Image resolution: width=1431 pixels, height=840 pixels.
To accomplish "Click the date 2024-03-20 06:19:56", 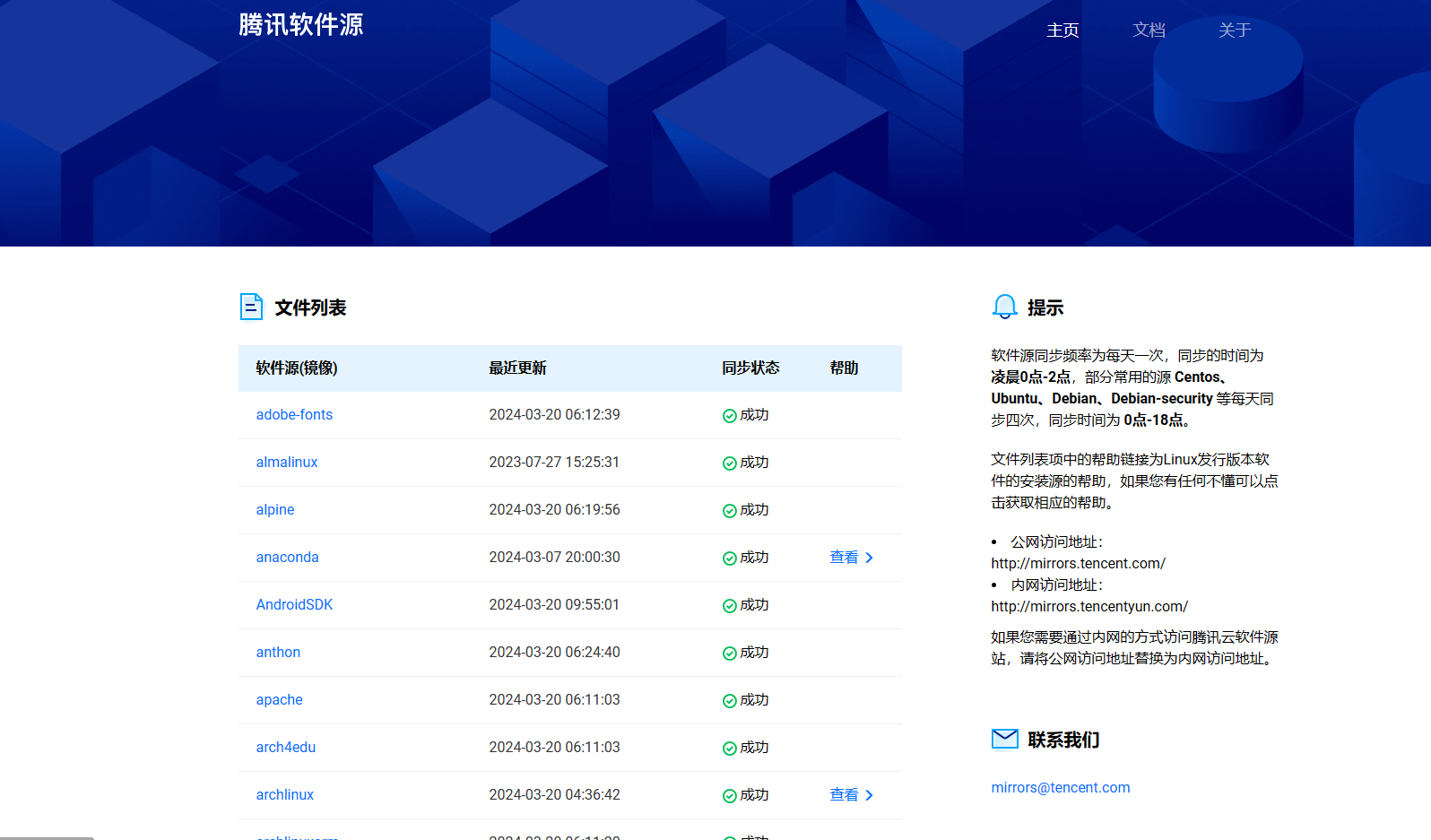I will click(554, 509).
